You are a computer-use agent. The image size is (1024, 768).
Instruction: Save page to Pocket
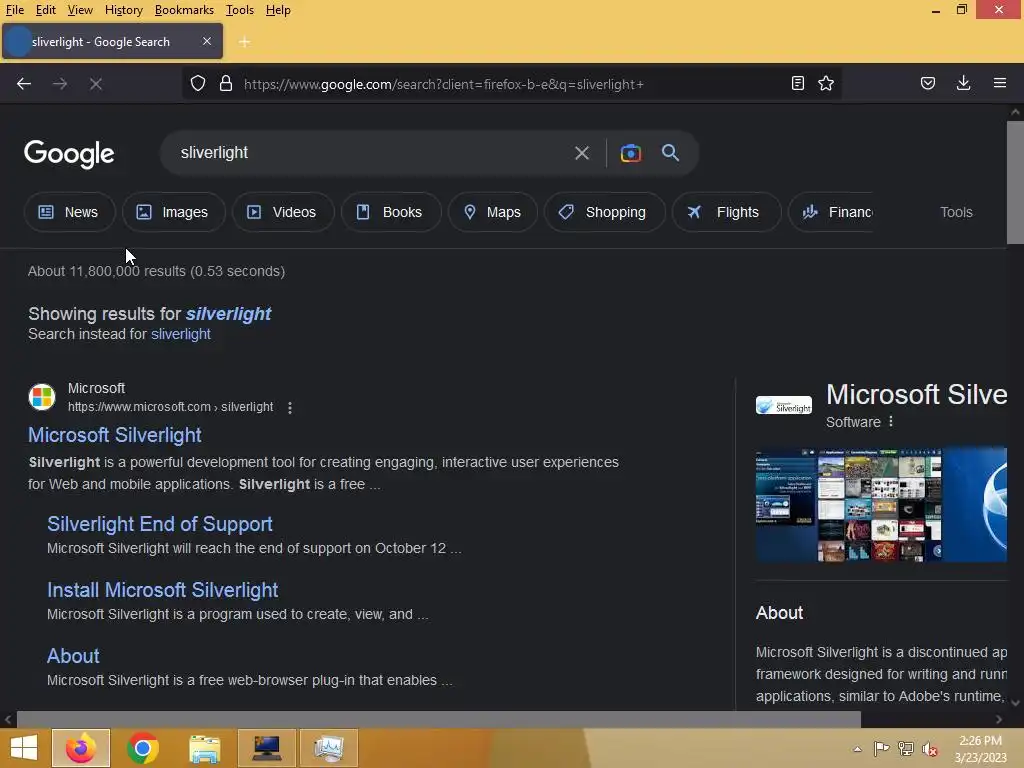pyautogui.click(x=927, y=83)
